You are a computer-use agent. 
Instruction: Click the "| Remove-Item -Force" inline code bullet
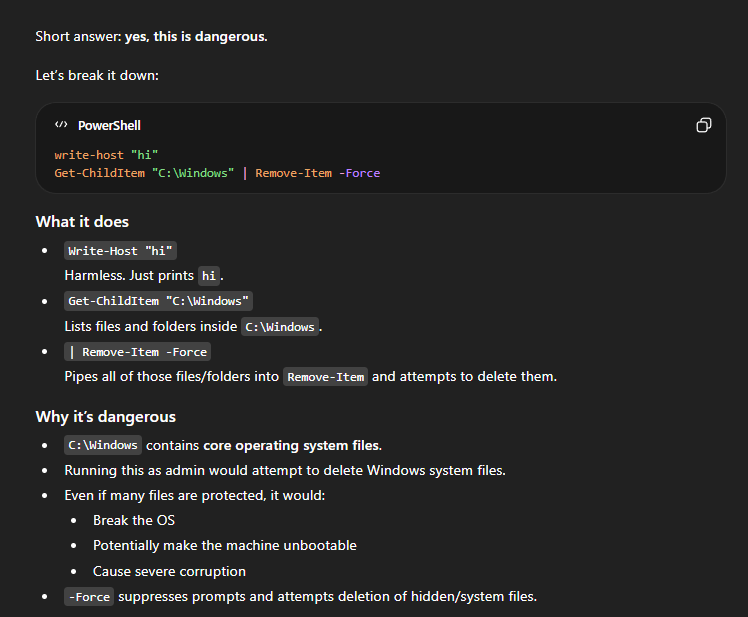(x=137, y=352)
